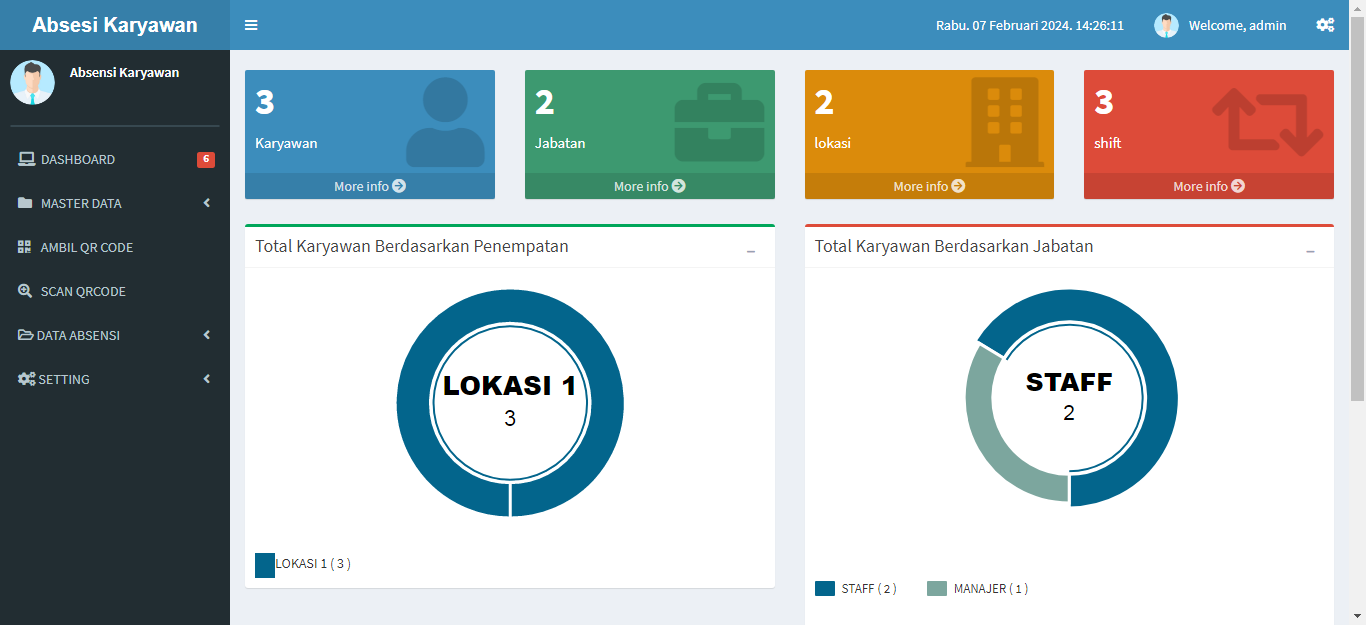Click the Total Karyawan Berdasarkan Penempatan title
1366x625 pixels.
point(412,246)
